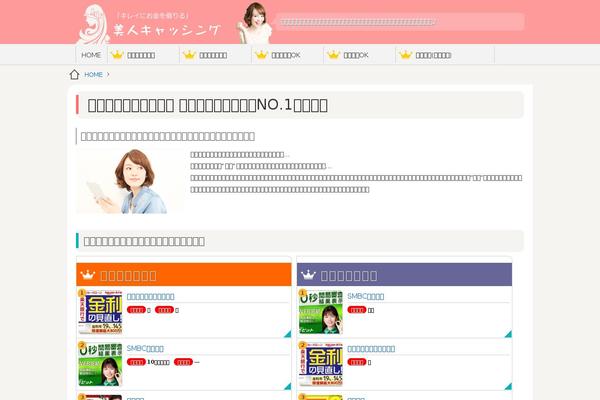
Task: Click the crown icon in the purple ranking header
Action: pos(308,274)
